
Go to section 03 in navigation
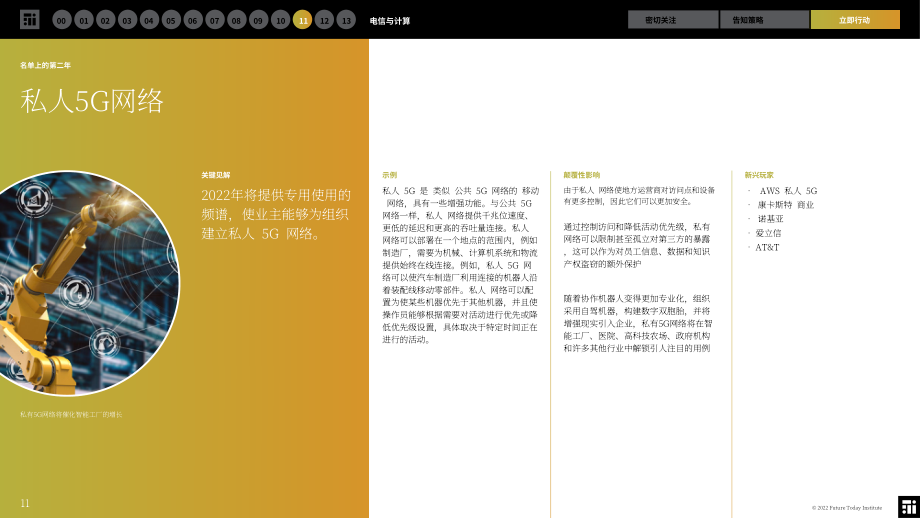coord(127,20)
